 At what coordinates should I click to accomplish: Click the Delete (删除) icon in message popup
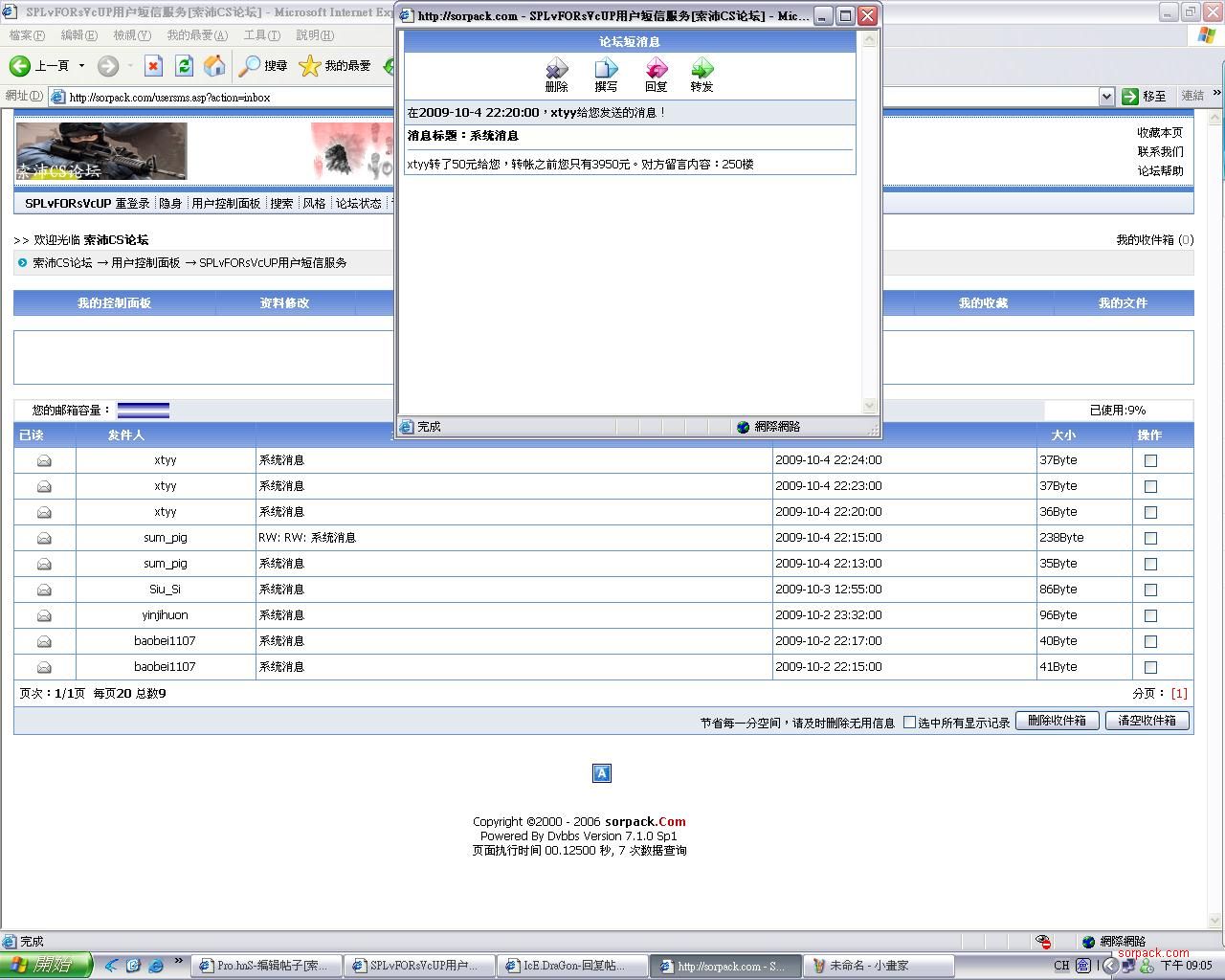[556, 69]
